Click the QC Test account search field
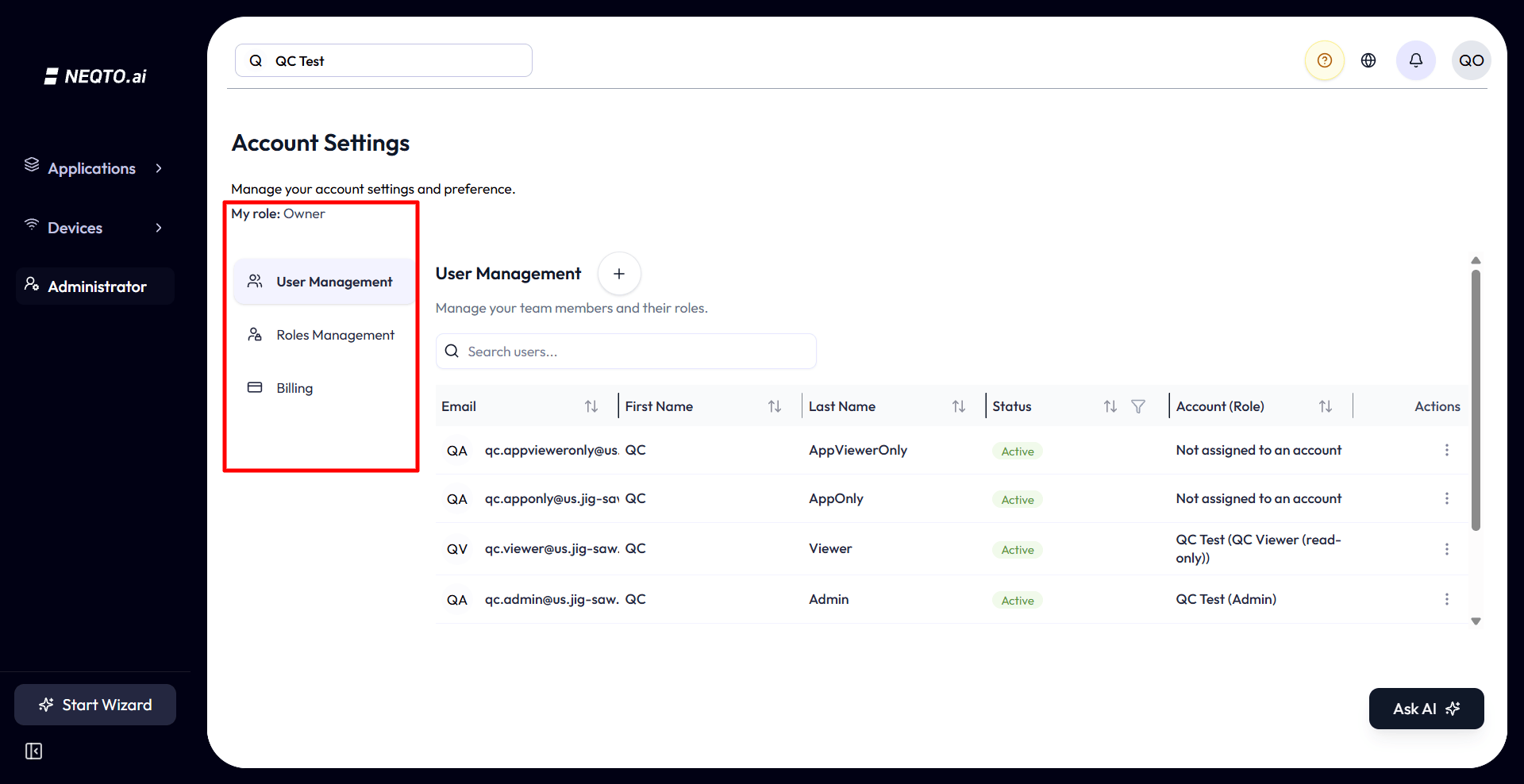Image resolution: width=1524 pixels, height=784 pixels. pos(383,60)
